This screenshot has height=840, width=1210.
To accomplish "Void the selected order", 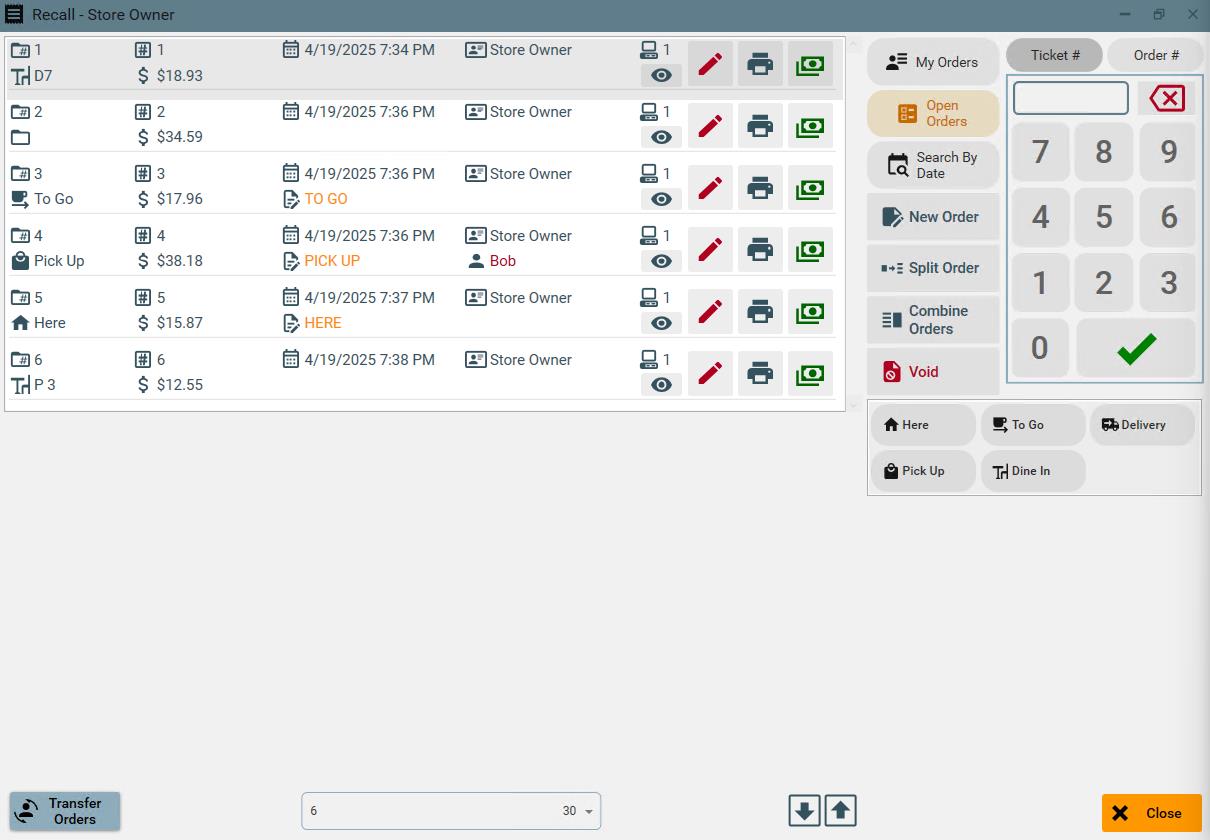I will (933, 372).
